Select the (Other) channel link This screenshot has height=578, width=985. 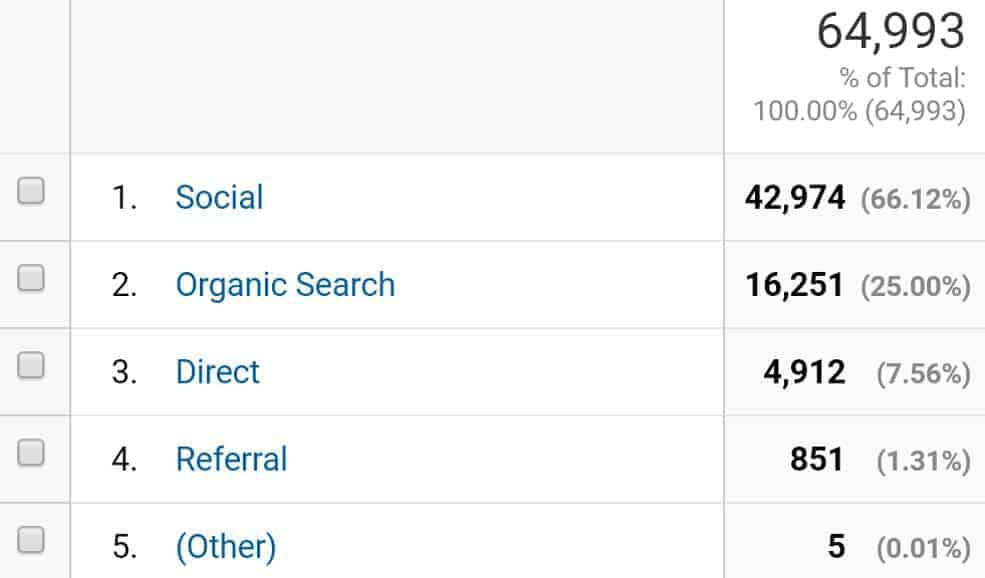227,545
